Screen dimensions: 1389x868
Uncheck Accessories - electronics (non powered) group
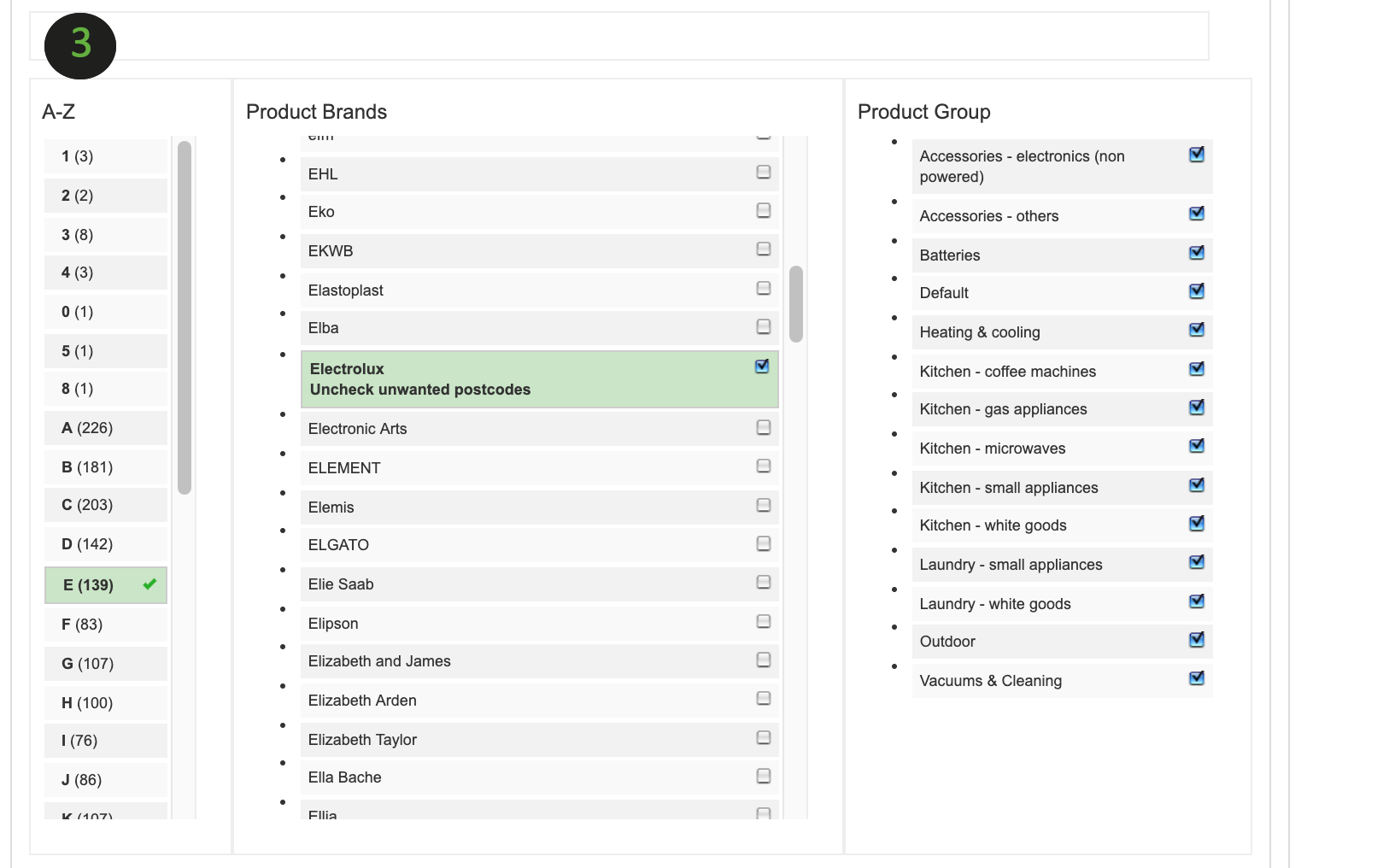(x=1197, y=155)
